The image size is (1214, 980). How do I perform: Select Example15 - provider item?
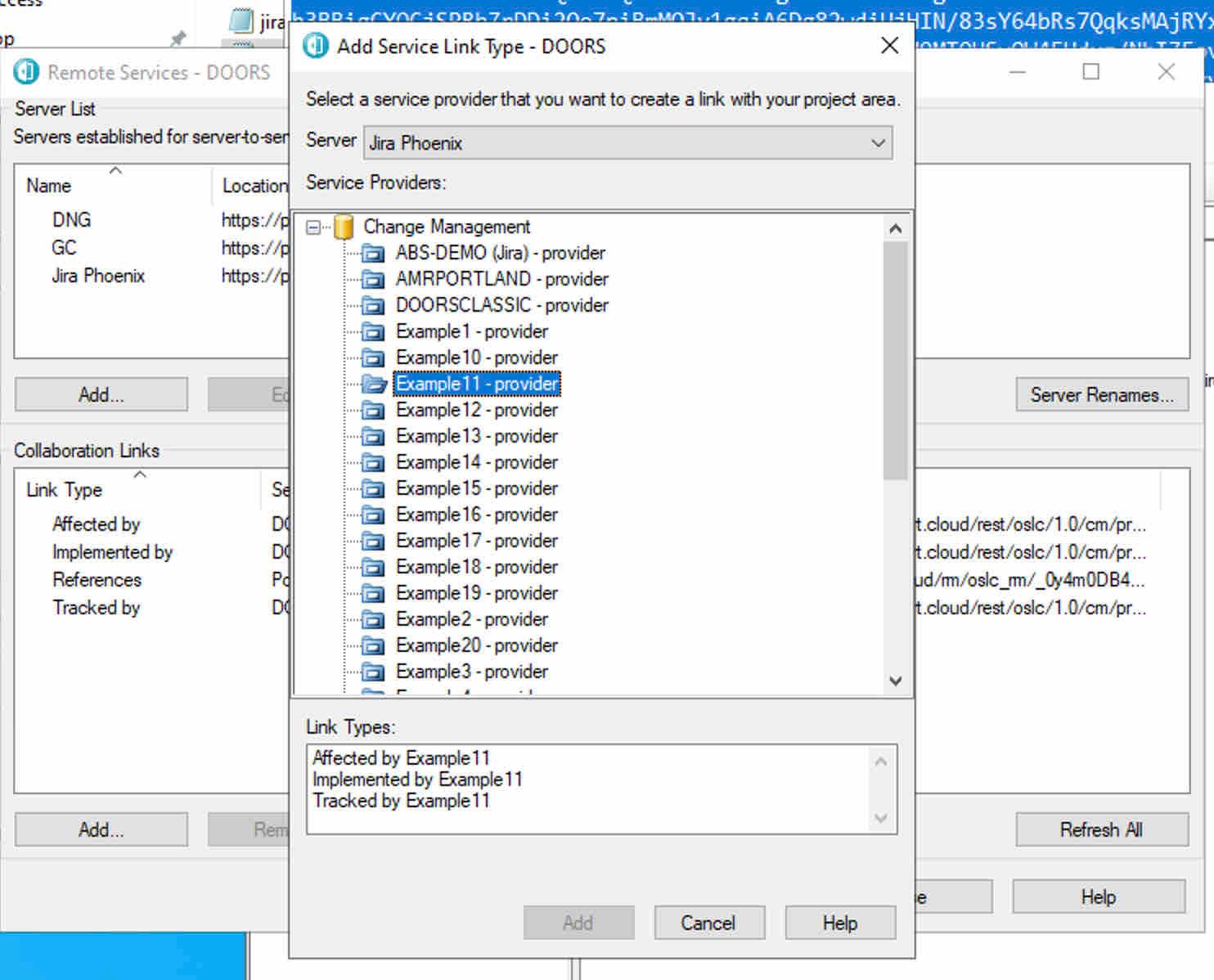(x=477, y=488)
